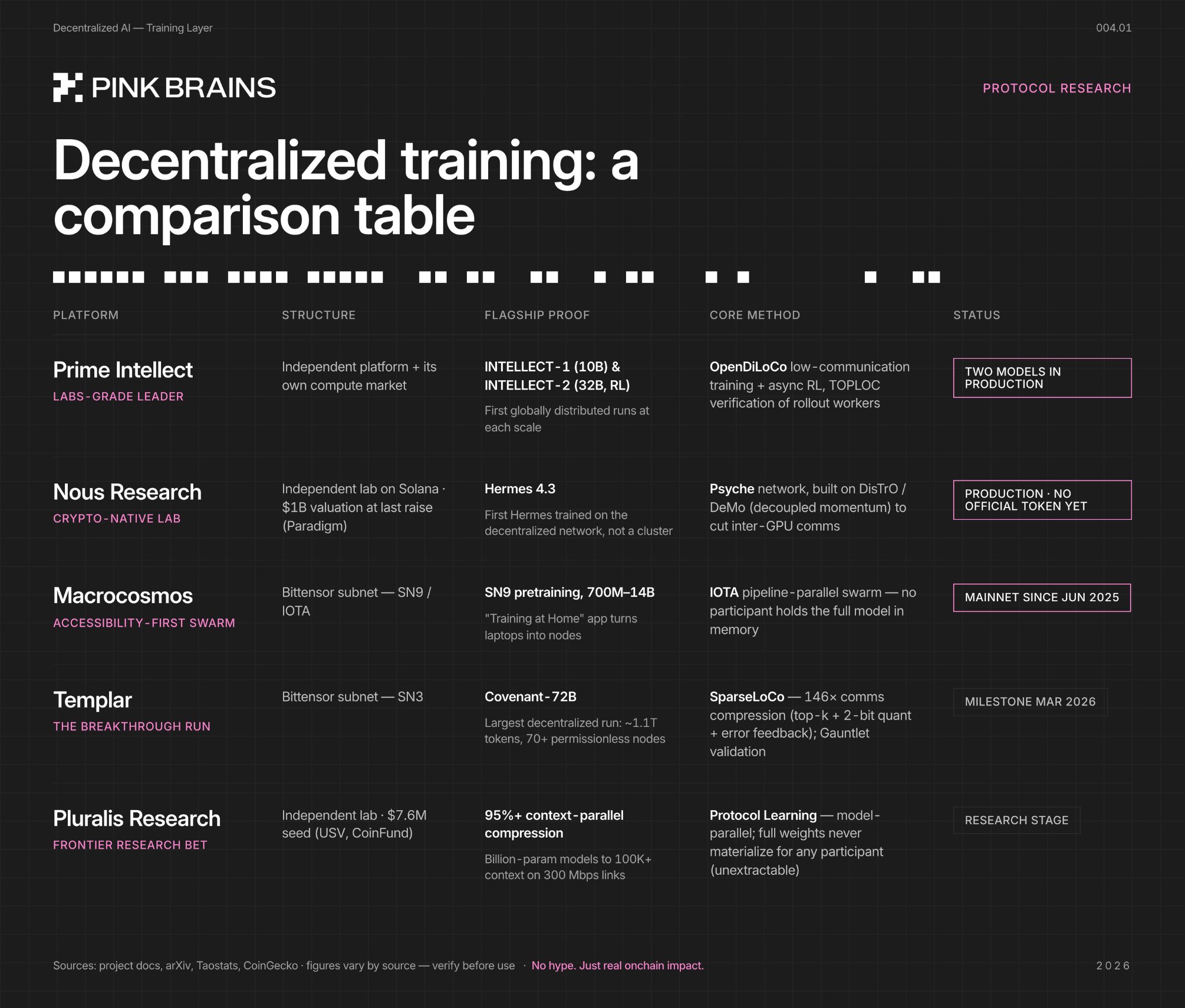Image resolution: width=1185 pixels, height=1008 pixels.
Task: Click 'SN9 pretraining, 700M–14B' text
Action: (x=570, y=592)
